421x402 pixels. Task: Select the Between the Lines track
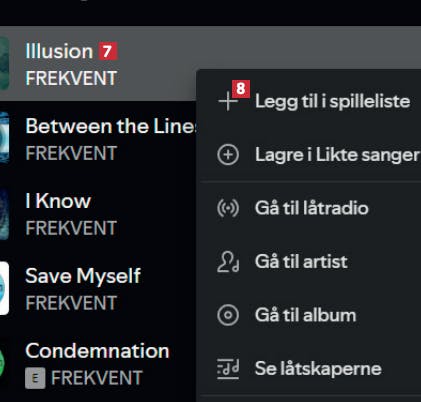point(111,126)
